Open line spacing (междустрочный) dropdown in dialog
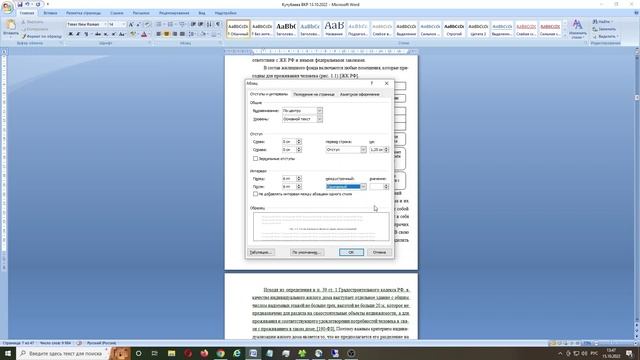This screenshot has height=360, width=640. (363, 187)
